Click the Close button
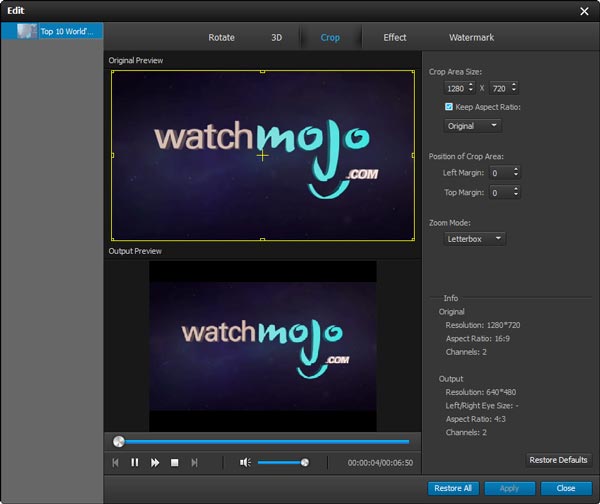This screenshot has height=504, width=600. click(566, 488)
